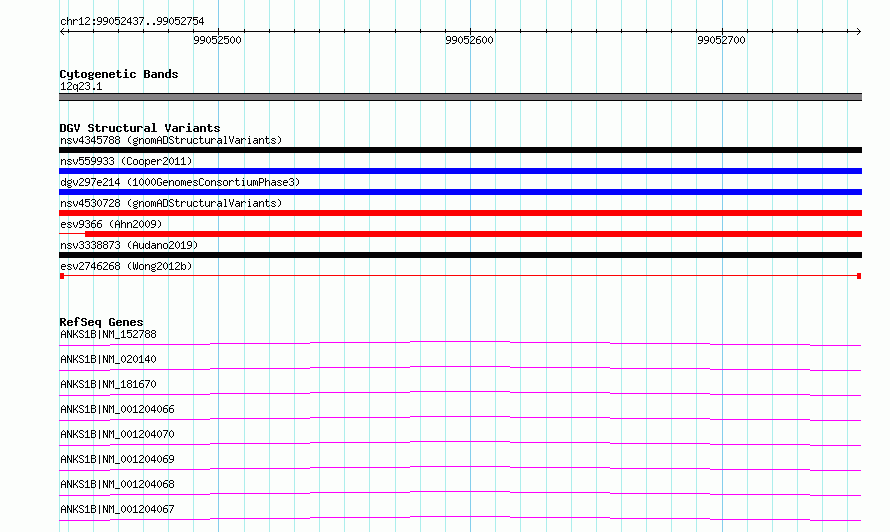Screen dimensions: 890x532
Task: Click the magenta intron line of NM_152788
Action: pyautogui.click(x=460, y=342)
